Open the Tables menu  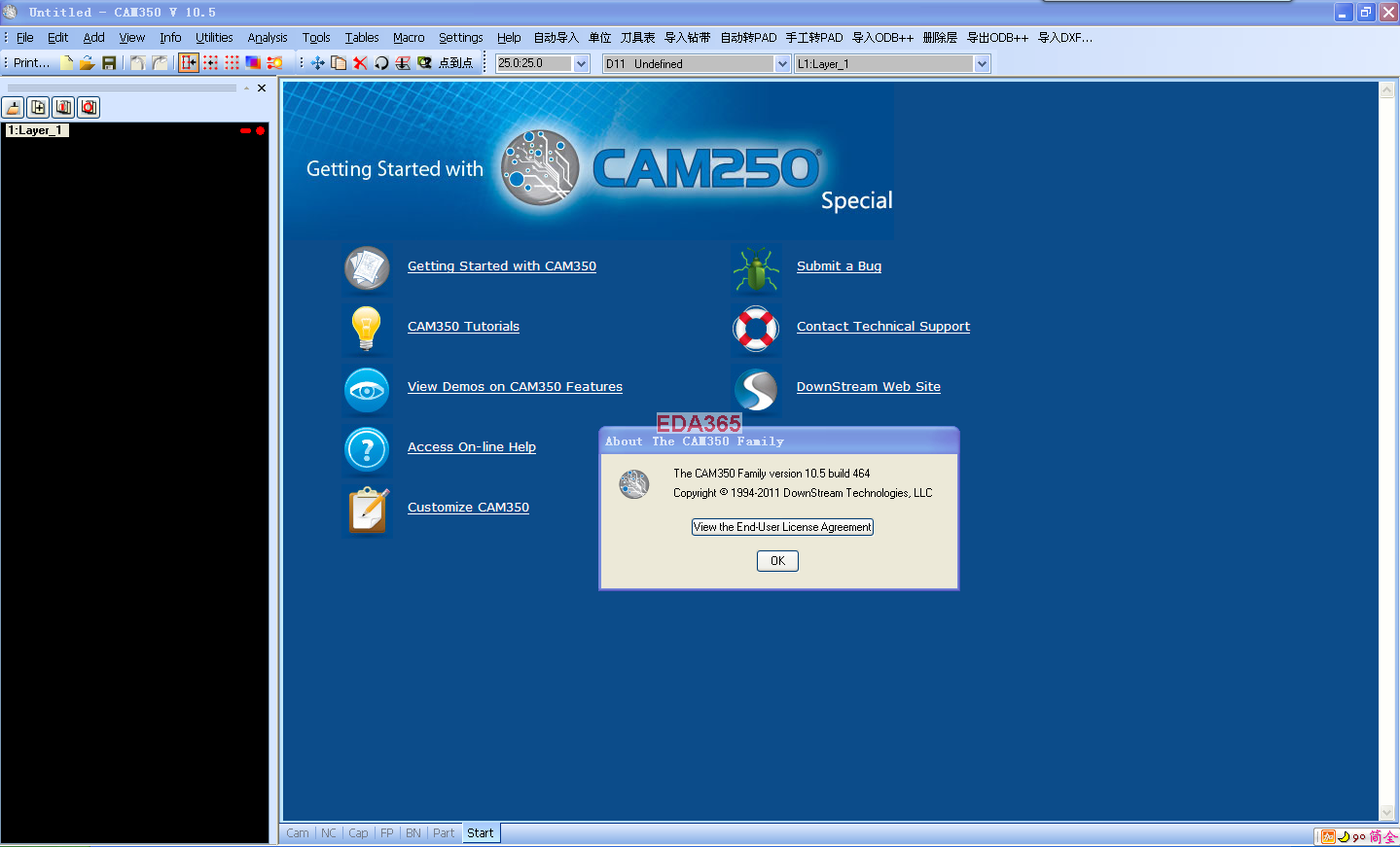tap(362, 38)
